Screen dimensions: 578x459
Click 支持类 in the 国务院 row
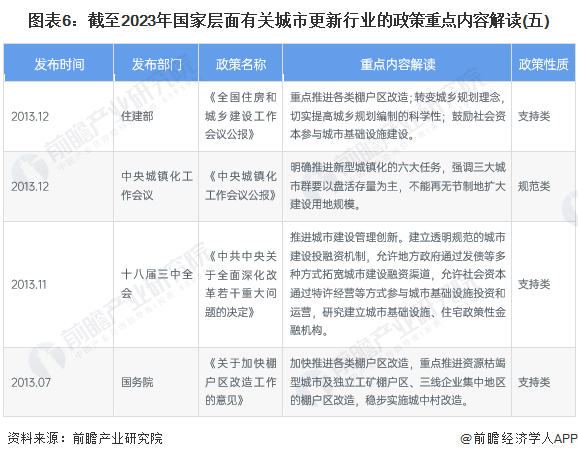point(534,382)
